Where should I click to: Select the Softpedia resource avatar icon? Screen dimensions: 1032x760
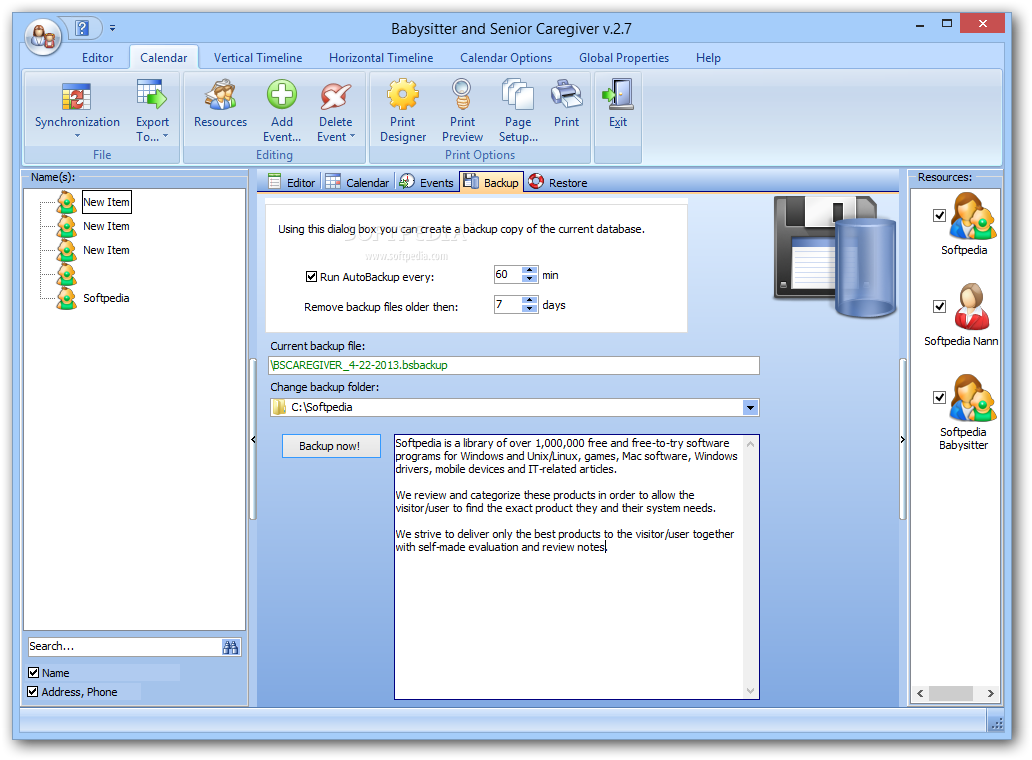click(971, 216)
